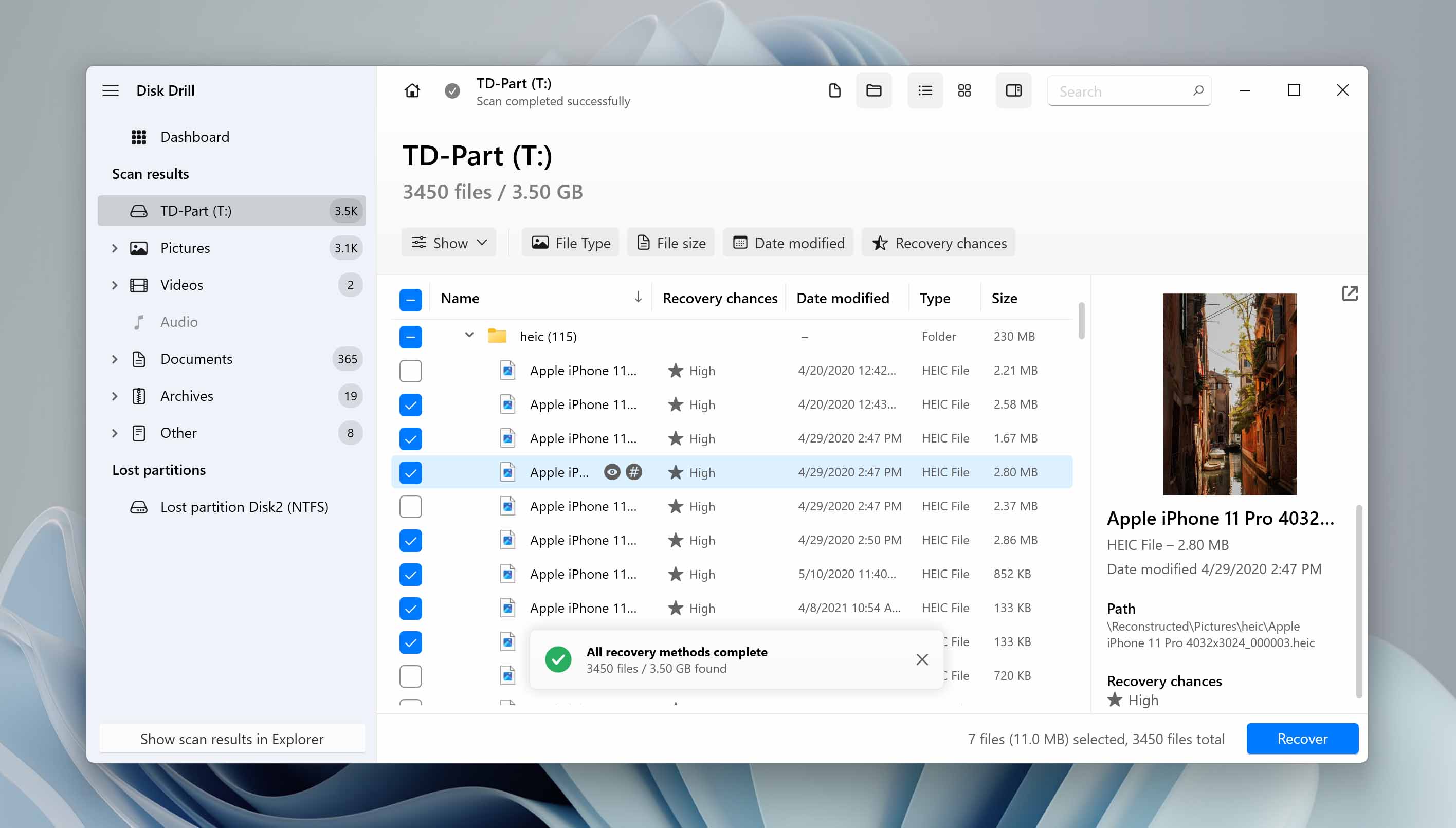This screenshot has height=828, width=1456.
Task: Open file in external viewer icon
Action: [1349, 293]
